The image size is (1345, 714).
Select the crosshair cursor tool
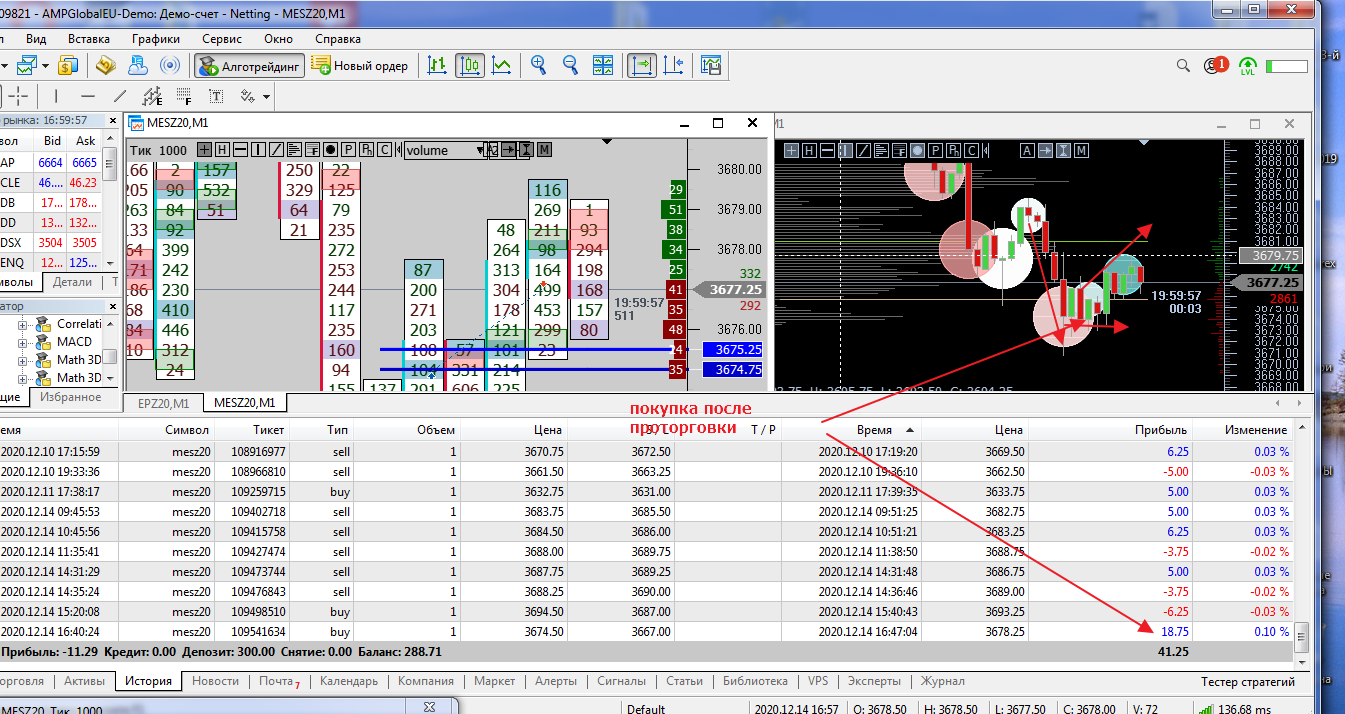(x=20, y=96)
